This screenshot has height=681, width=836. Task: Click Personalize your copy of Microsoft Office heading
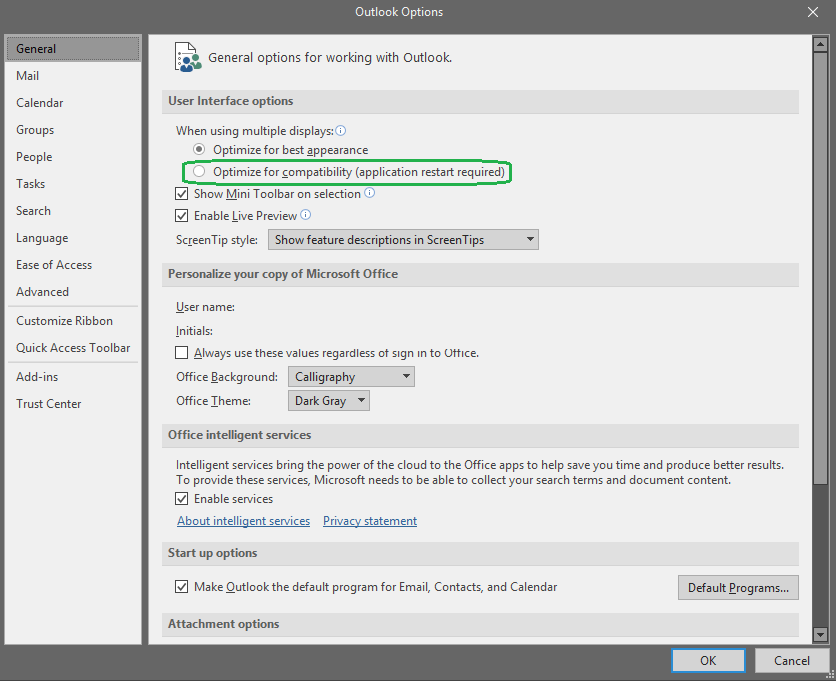click(283, 274)
